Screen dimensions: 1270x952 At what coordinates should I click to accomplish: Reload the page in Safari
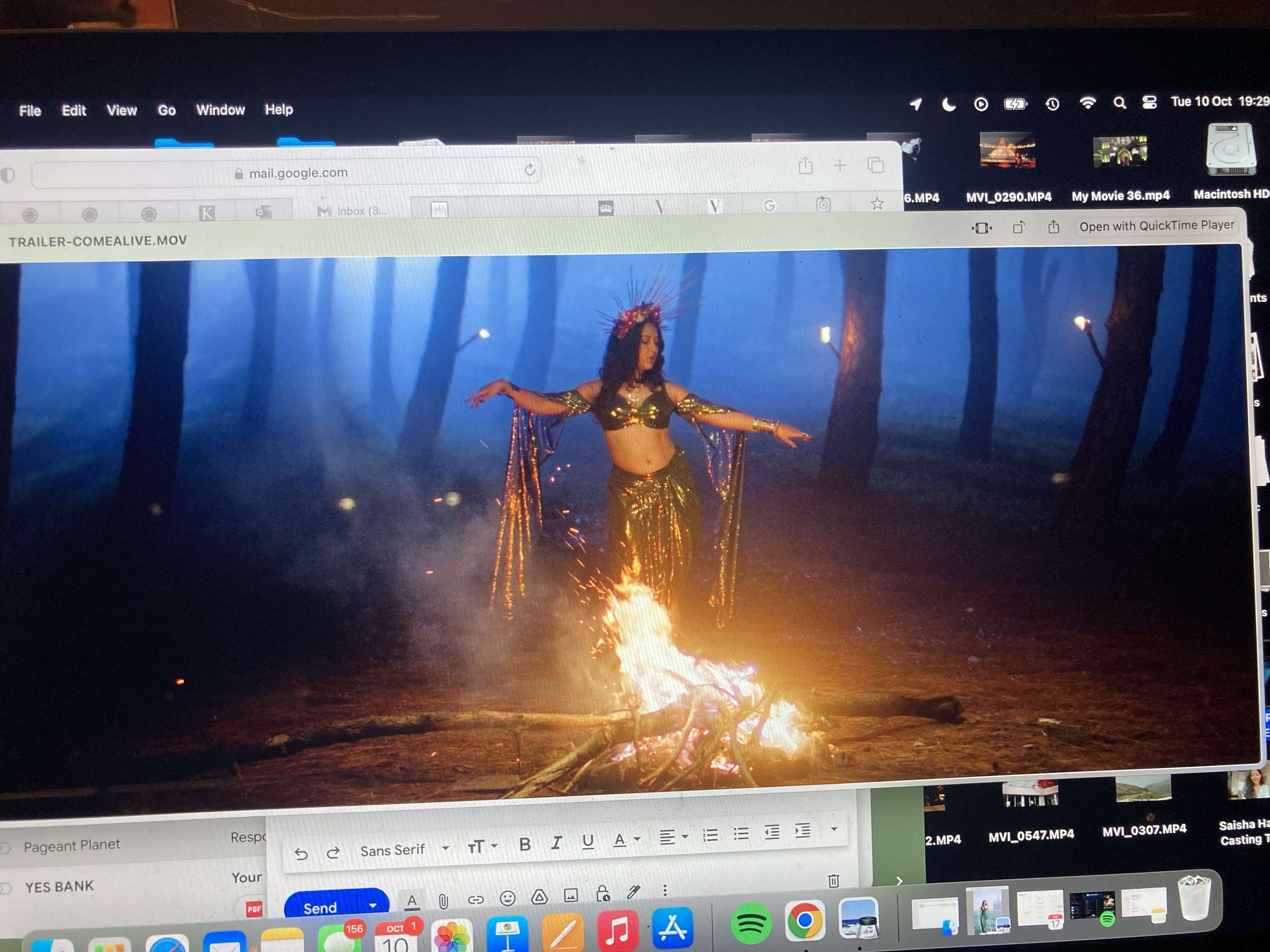point(529,169)
